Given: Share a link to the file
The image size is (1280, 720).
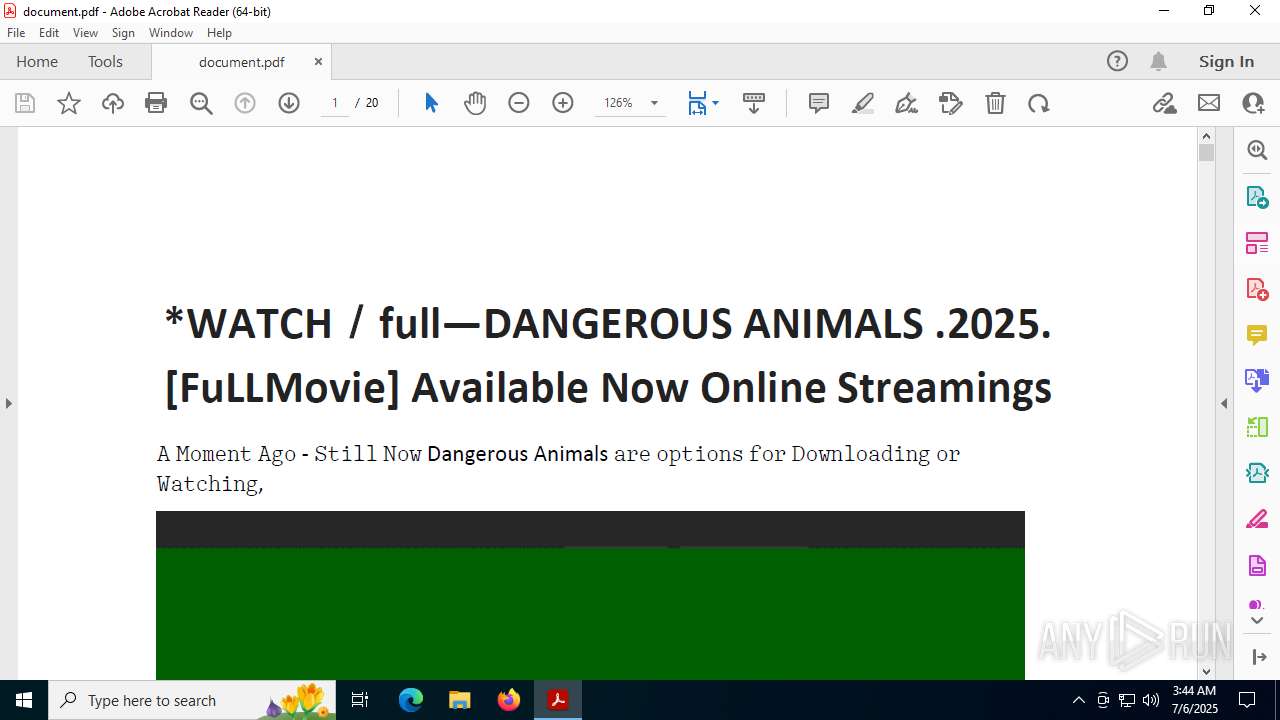Looking at the screenshot, I should coord(1165,103).
